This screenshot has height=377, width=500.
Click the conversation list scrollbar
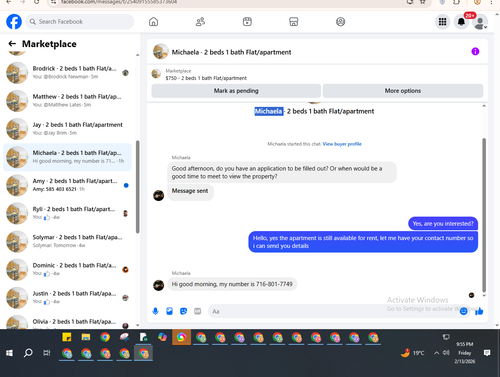138,187
